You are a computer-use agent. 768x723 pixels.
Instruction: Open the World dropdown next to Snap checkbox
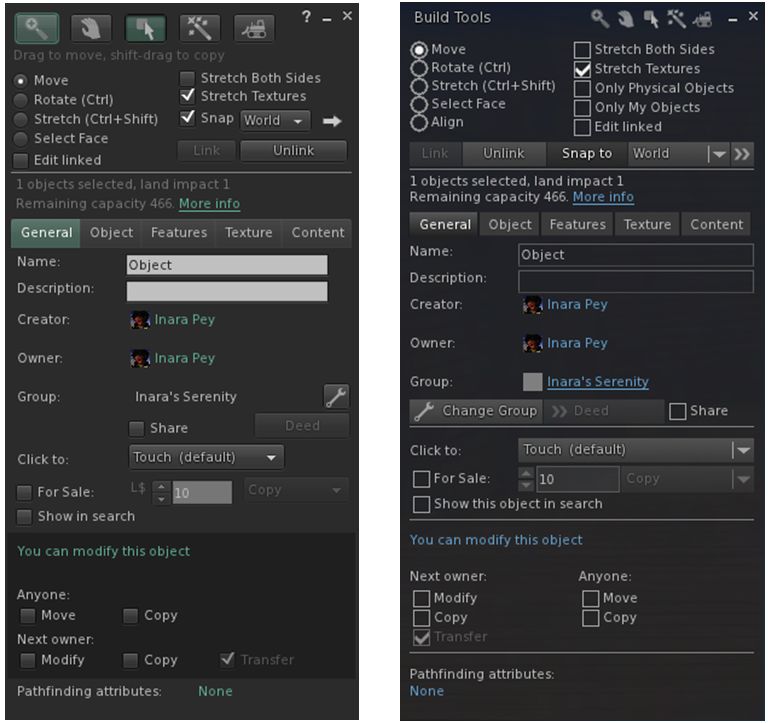pos(275,120)
